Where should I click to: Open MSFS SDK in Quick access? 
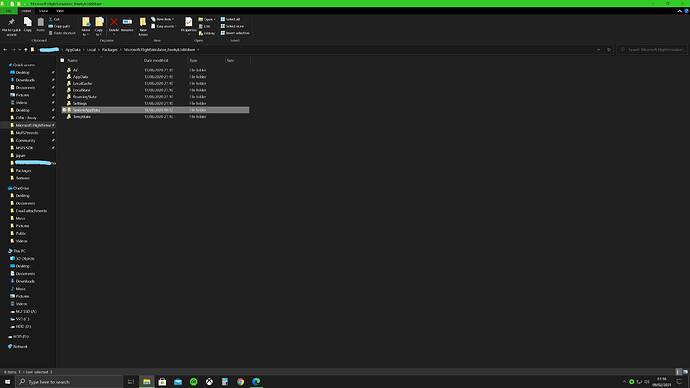pos(24,148)
